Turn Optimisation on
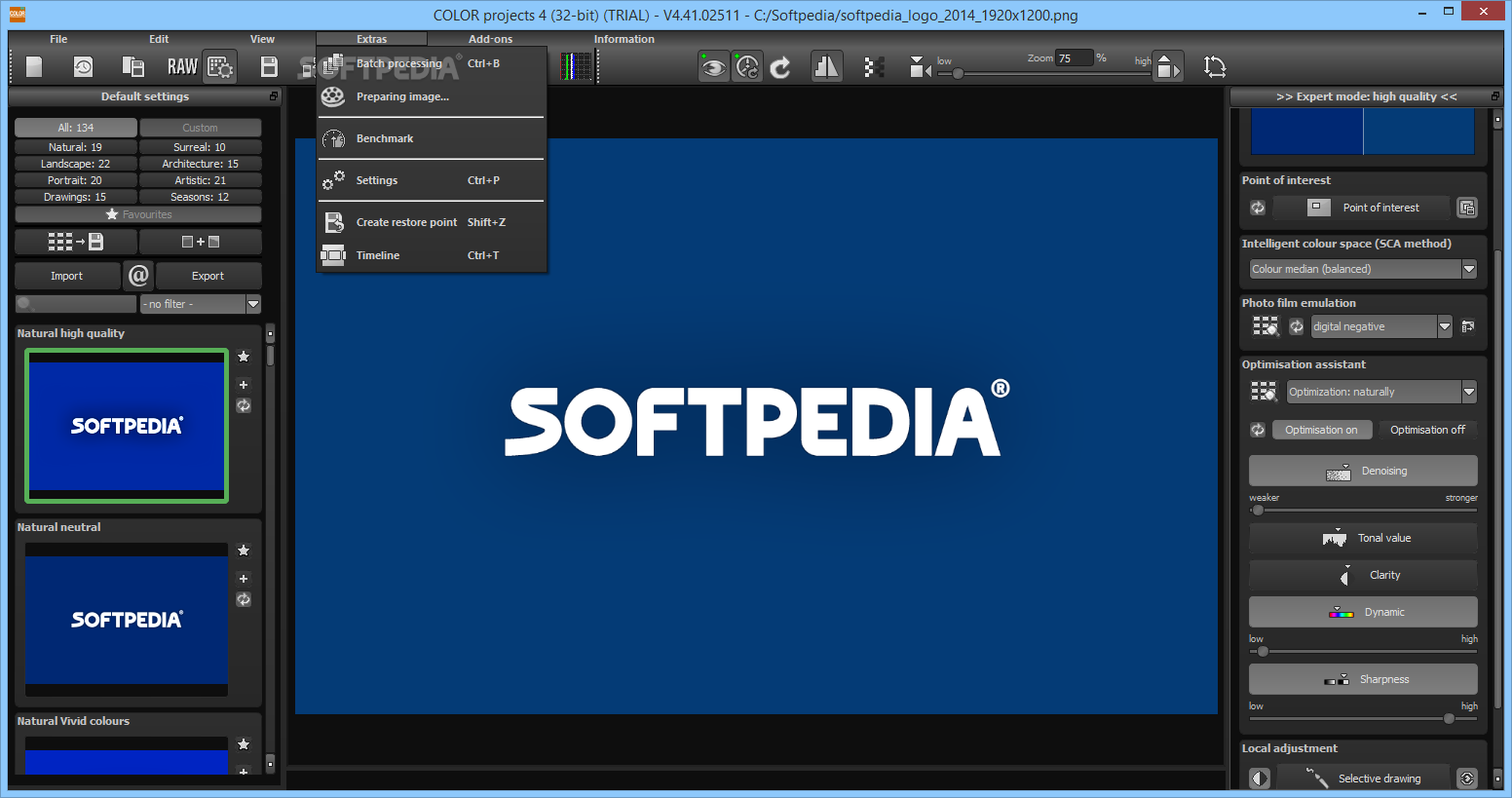This screenshot has height=798, width=1512. pos(1321,430)
